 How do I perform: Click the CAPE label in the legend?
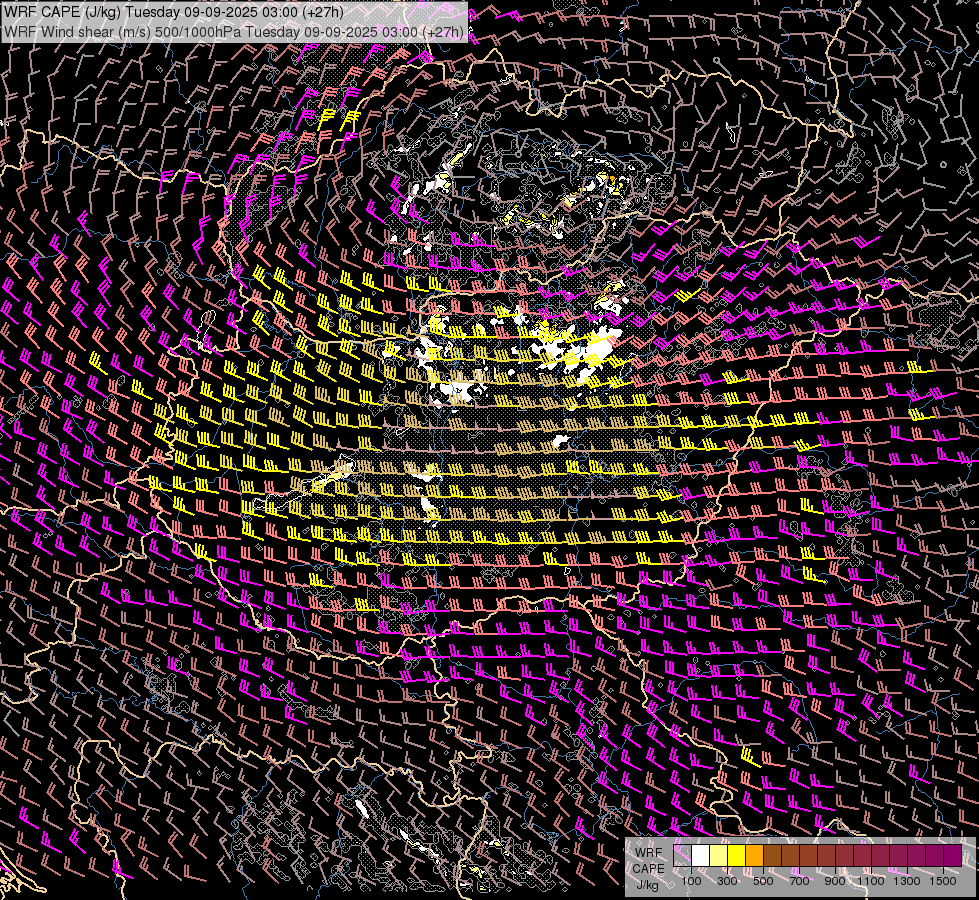point(648,869)
